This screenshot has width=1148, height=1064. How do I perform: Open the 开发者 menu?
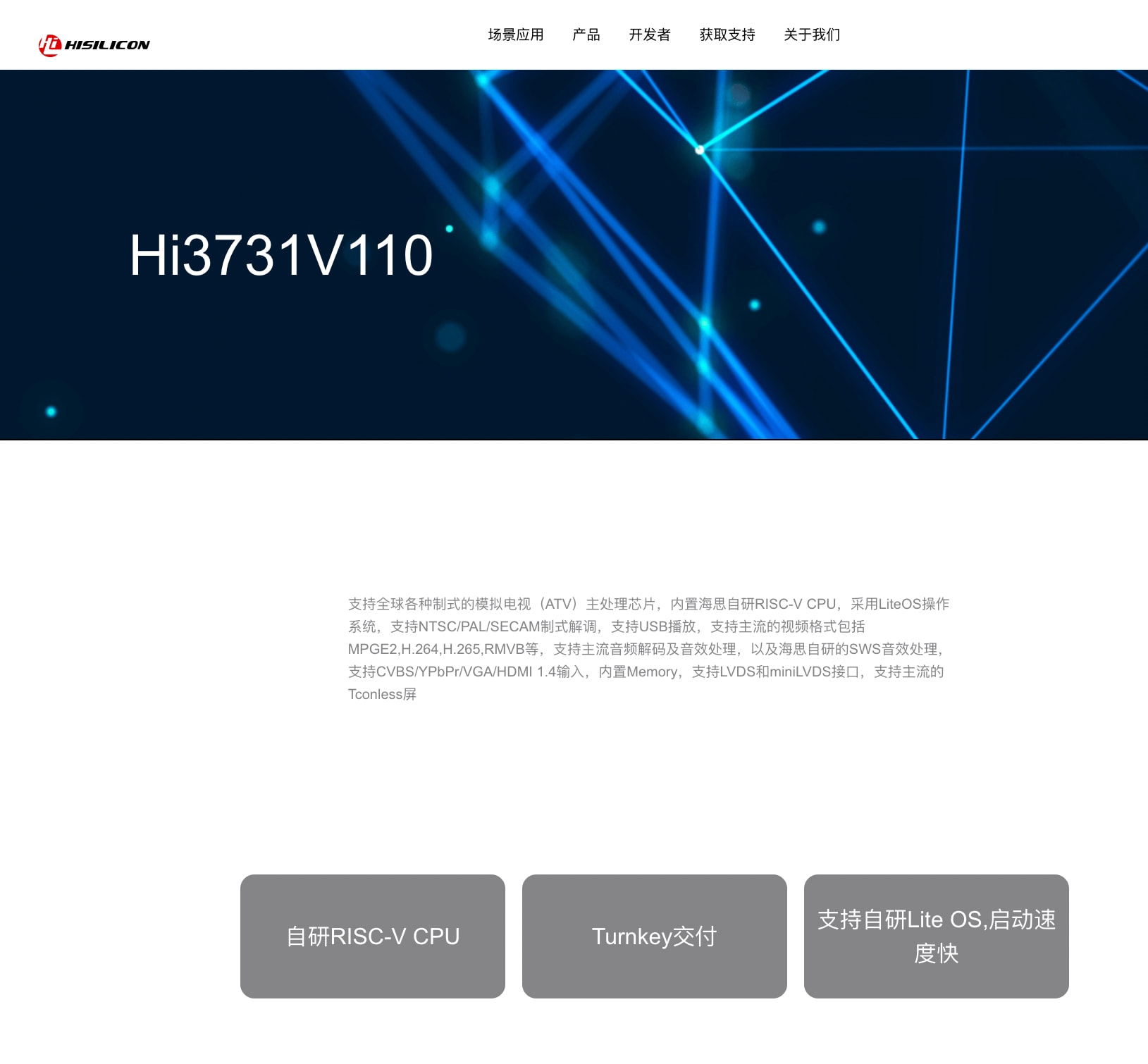[x=650, y=35]
